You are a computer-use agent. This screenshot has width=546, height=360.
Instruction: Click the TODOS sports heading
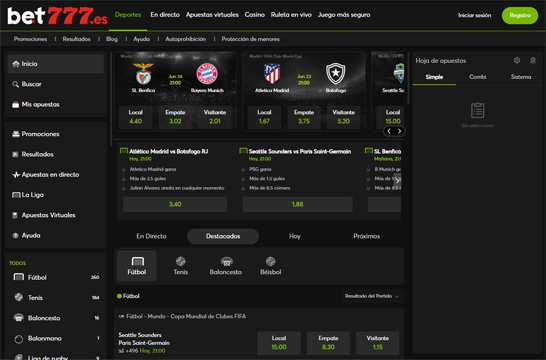coord(17,263)
